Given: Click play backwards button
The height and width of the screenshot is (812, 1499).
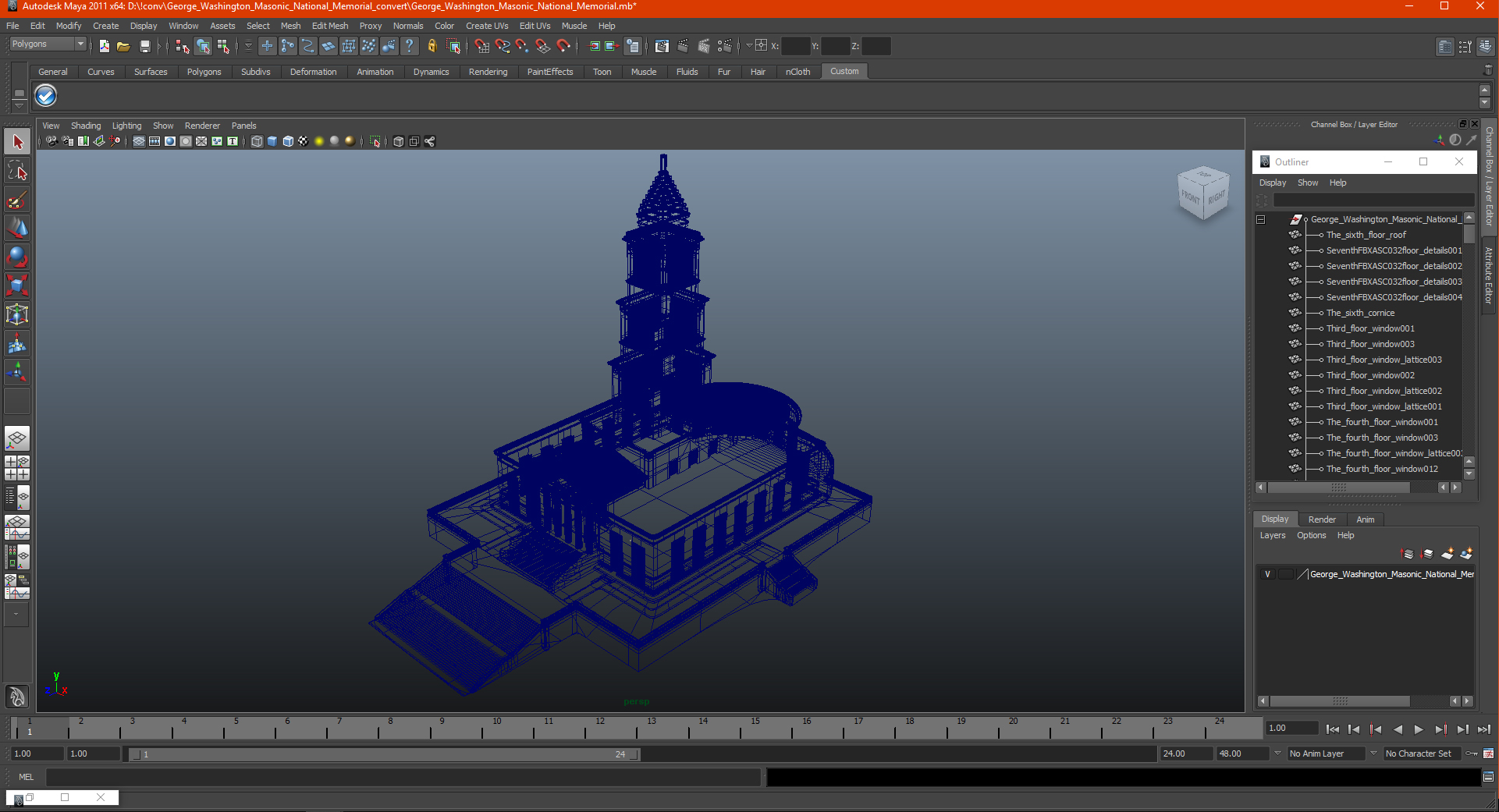Looking at the screenshot, I should pos(1398,729).
